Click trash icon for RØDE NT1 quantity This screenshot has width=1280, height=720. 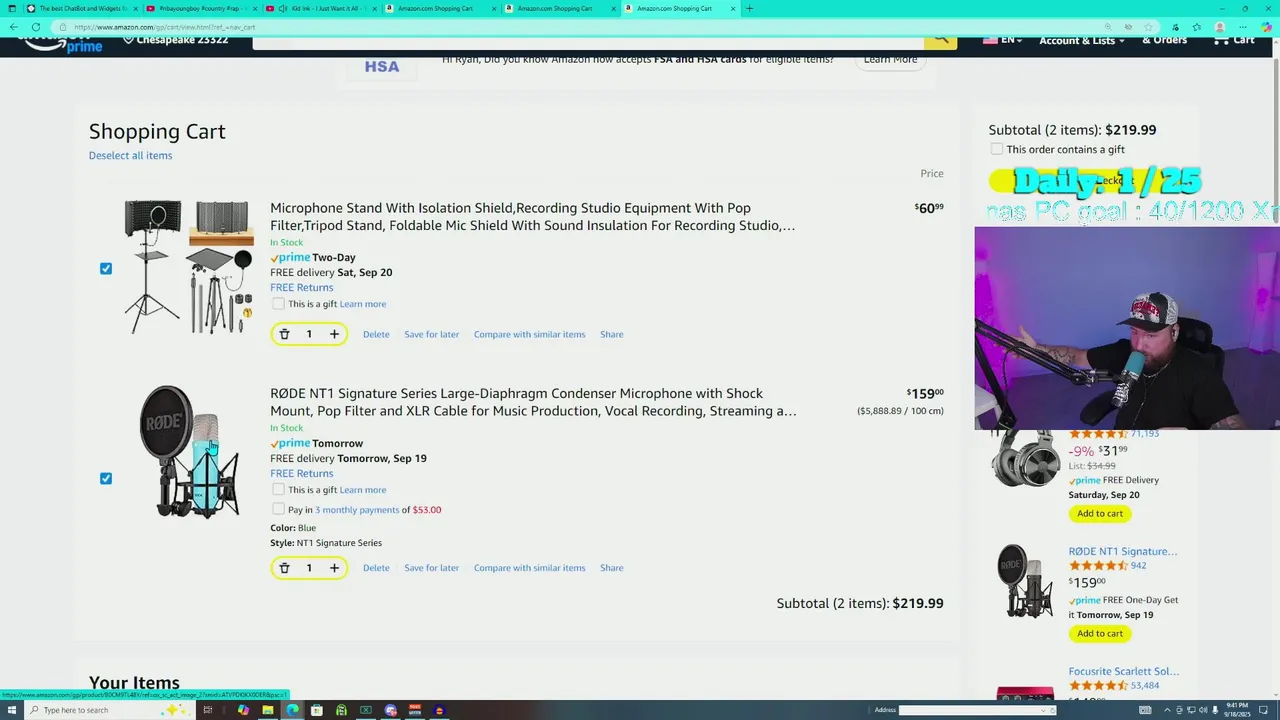(284, 568)
